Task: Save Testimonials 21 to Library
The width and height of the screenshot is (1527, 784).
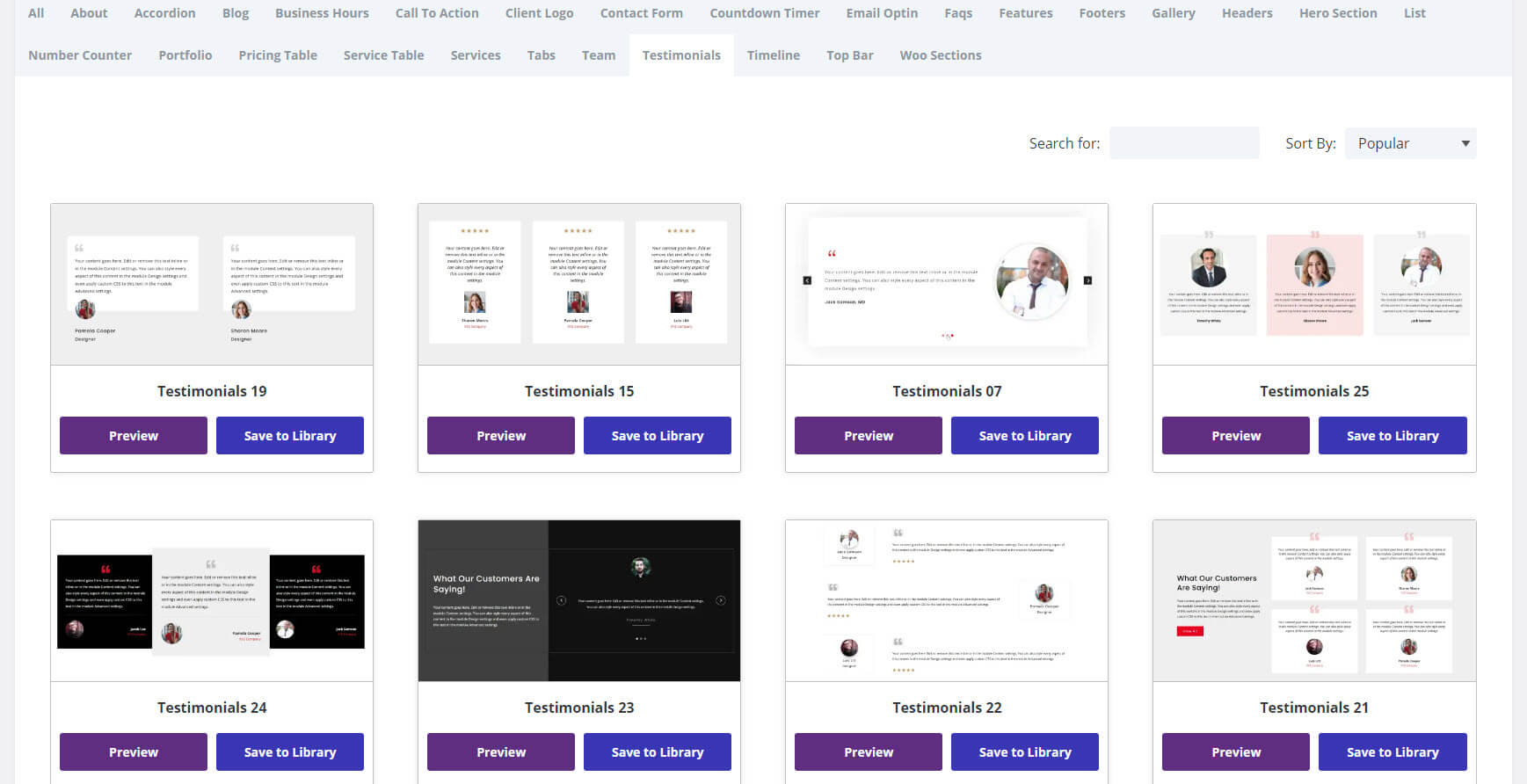Action: [x=1392, y=752]
